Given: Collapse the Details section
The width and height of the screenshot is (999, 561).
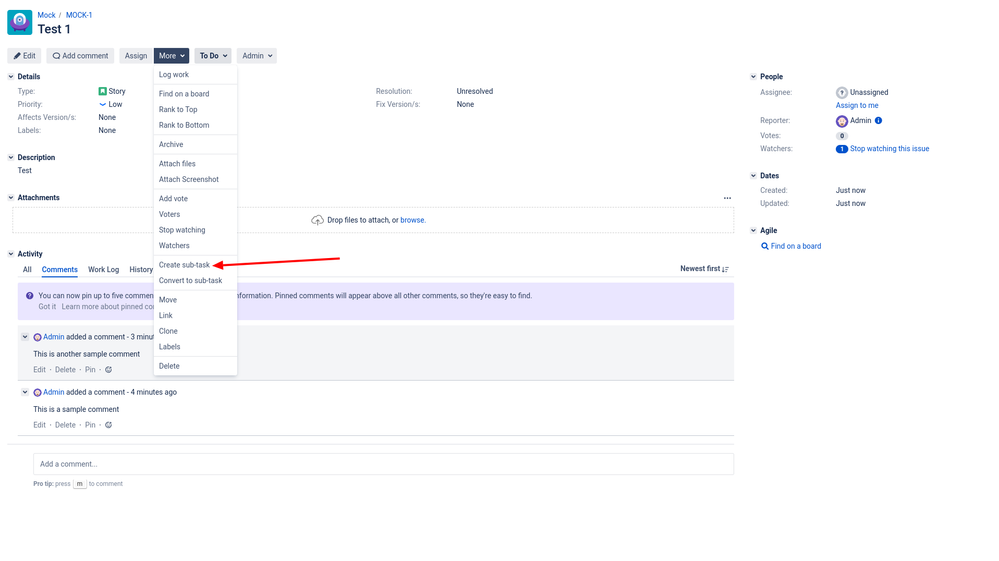Looking at the screenshot, I should [11, 76].
